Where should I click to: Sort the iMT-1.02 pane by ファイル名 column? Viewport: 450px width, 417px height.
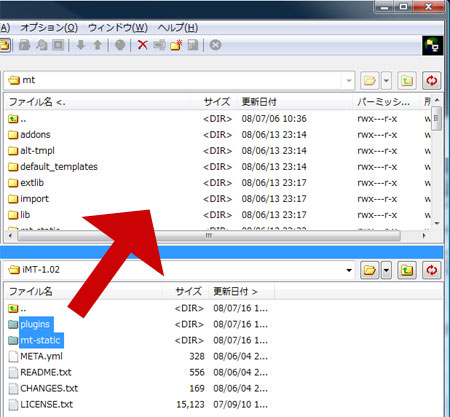point(83,291)
